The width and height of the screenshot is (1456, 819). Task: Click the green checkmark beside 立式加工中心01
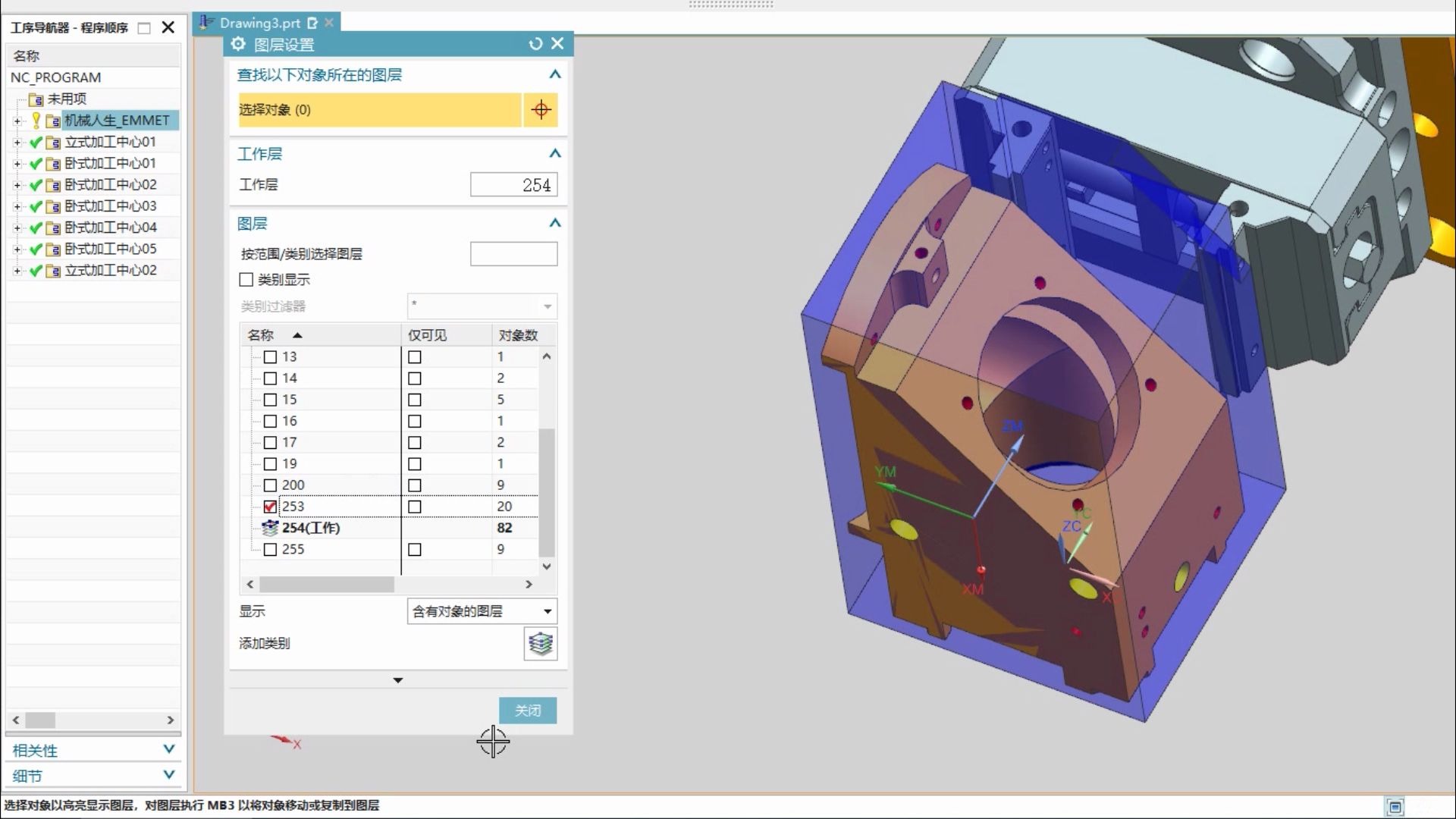click(36, 143)
